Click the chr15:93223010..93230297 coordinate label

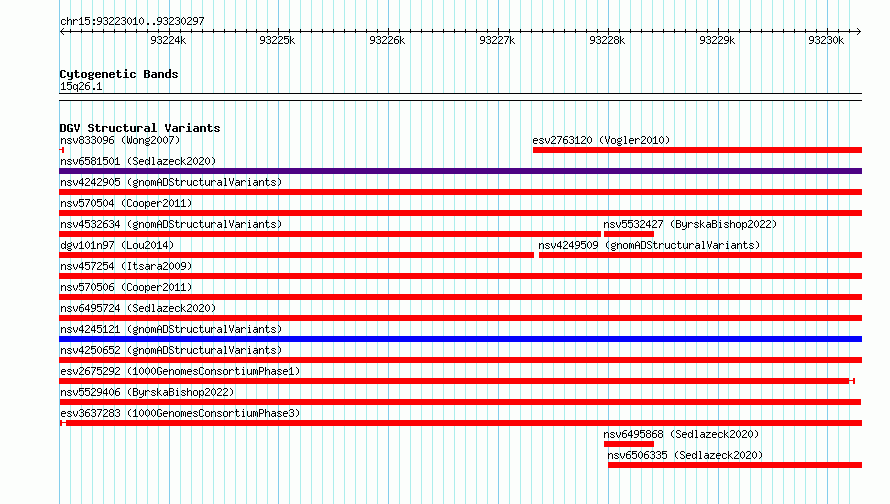132,21
